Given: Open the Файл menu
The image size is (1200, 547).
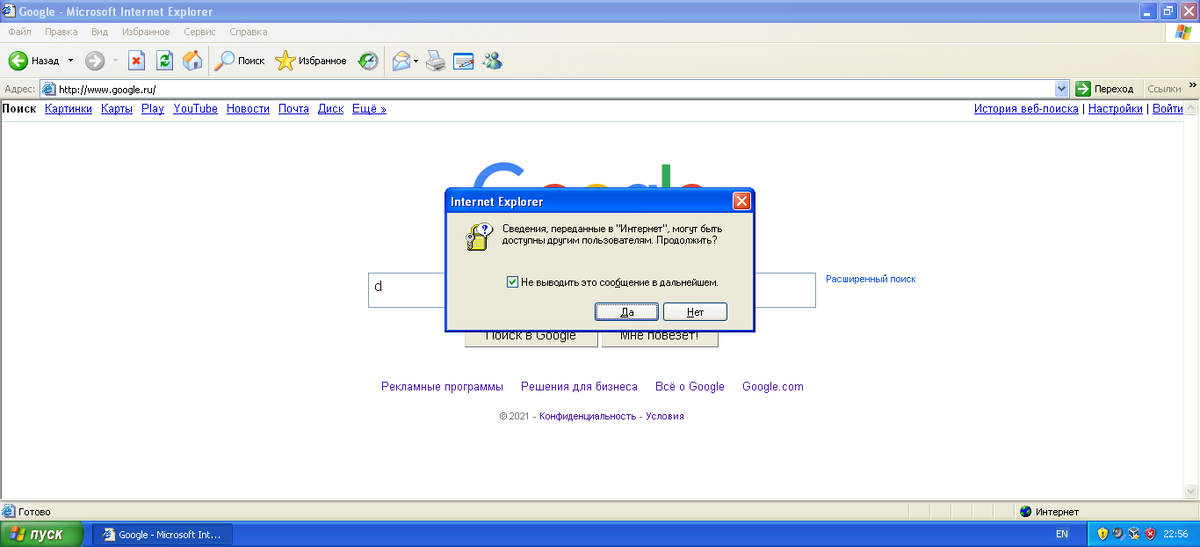Looking at the screenshot, I should 19,32.
